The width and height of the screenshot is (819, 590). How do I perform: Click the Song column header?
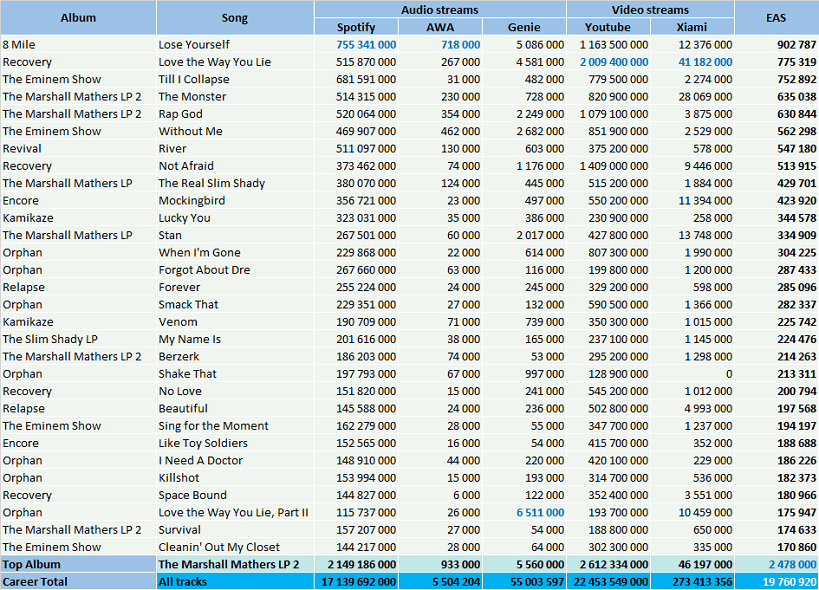(x=235, y=18)
